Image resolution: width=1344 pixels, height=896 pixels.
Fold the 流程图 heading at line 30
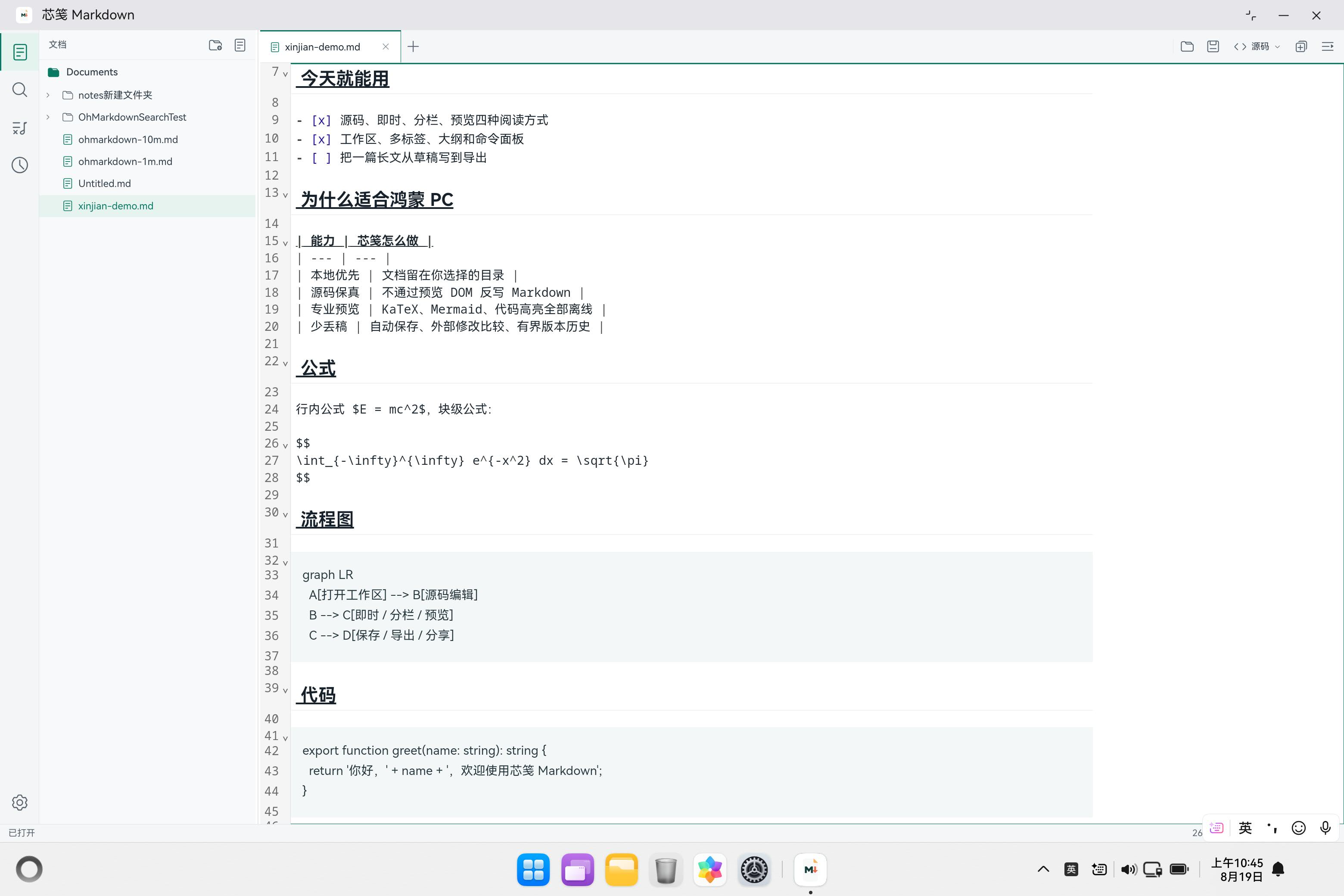point(285,515)
